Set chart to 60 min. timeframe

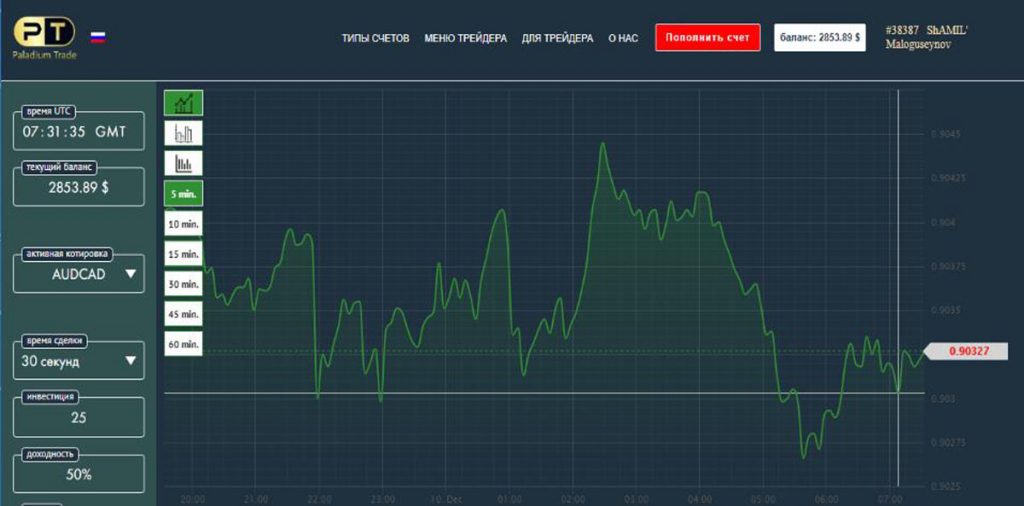tap(183, 344)
